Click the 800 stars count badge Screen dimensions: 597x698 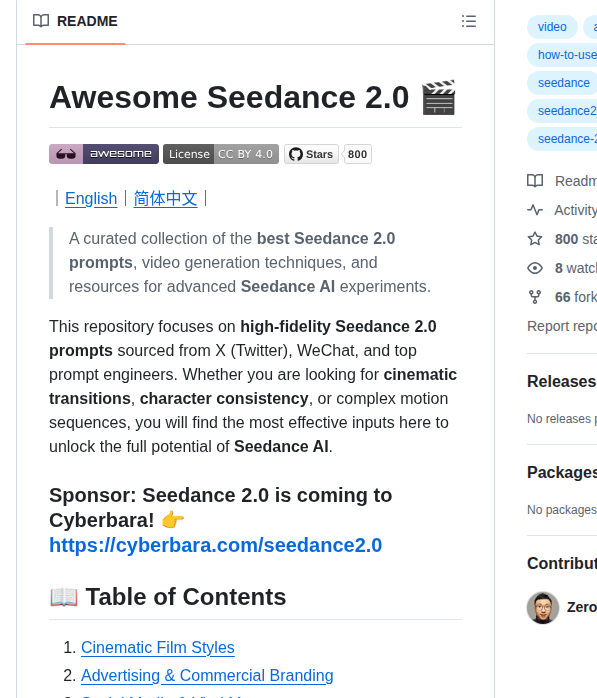(357, 154)
